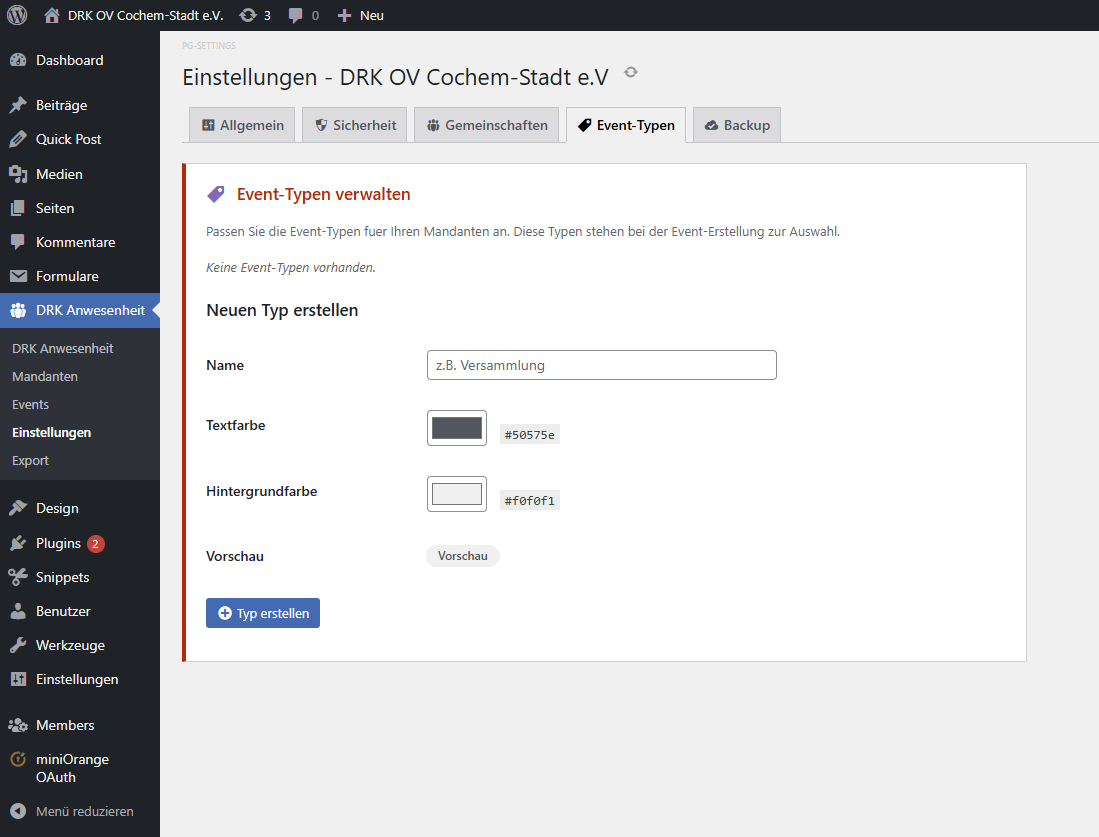Switch to the Allgemein tab
This screenshot has width=1099, height=837.
243,125
